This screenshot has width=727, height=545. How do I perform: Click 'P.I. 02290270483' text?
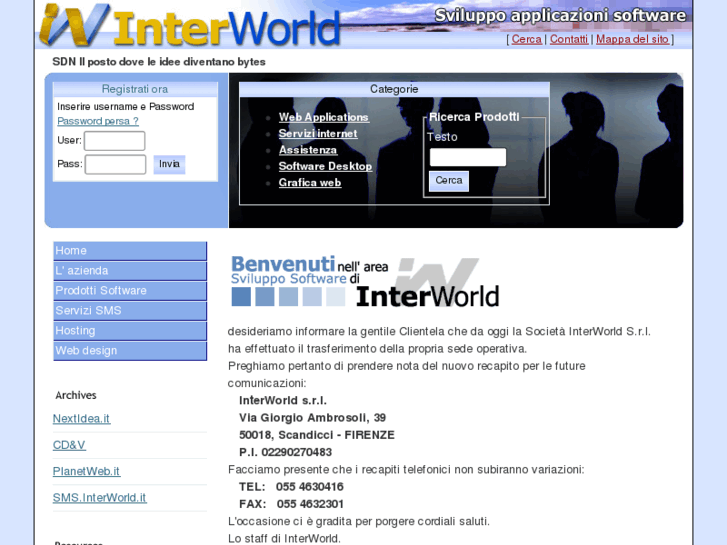coord(285,452)
